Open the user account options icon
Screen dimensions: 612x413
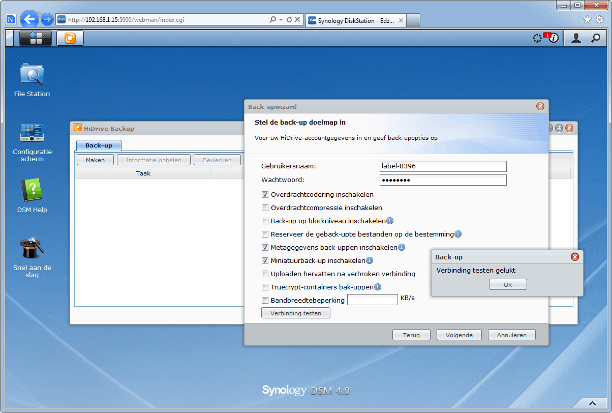click(576, 38)
